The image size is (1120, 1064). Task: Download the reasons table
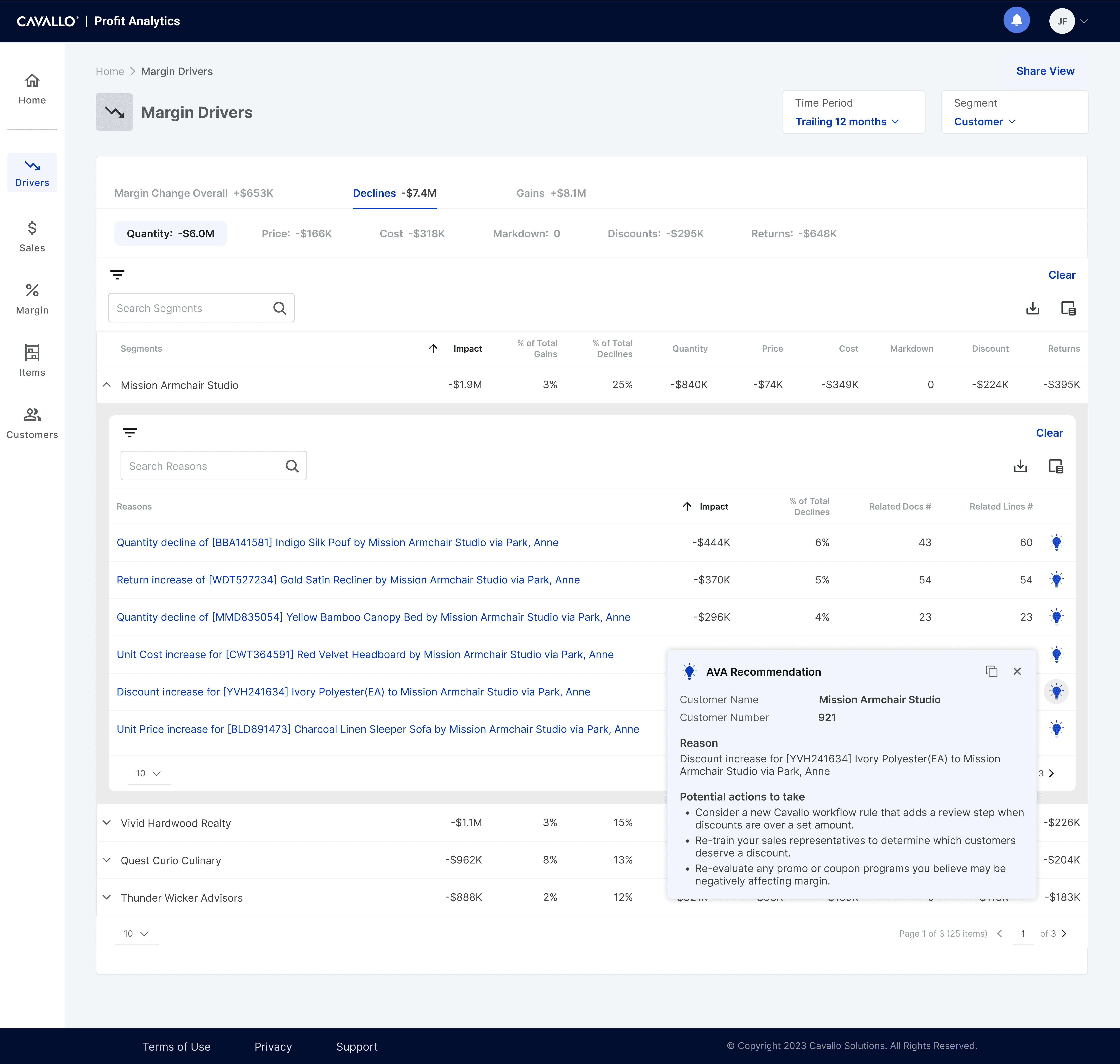coord(1020,466)
